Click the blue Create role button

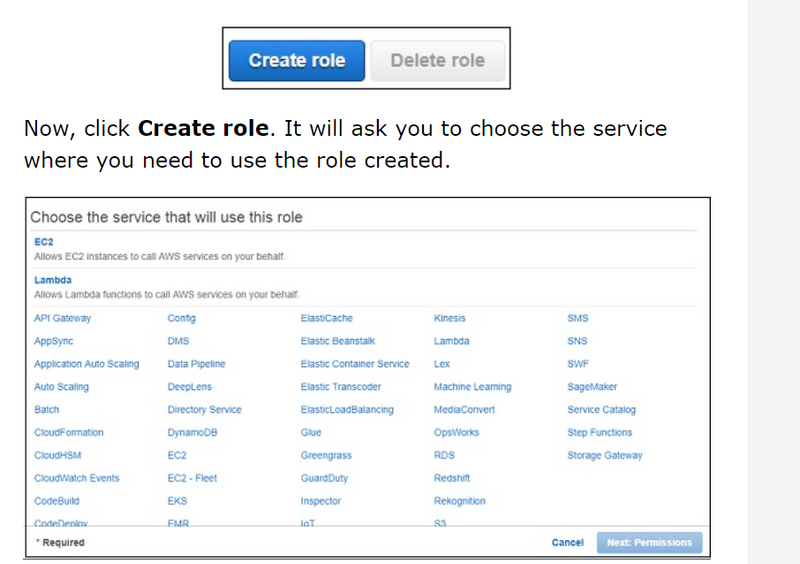pos(296,60)
